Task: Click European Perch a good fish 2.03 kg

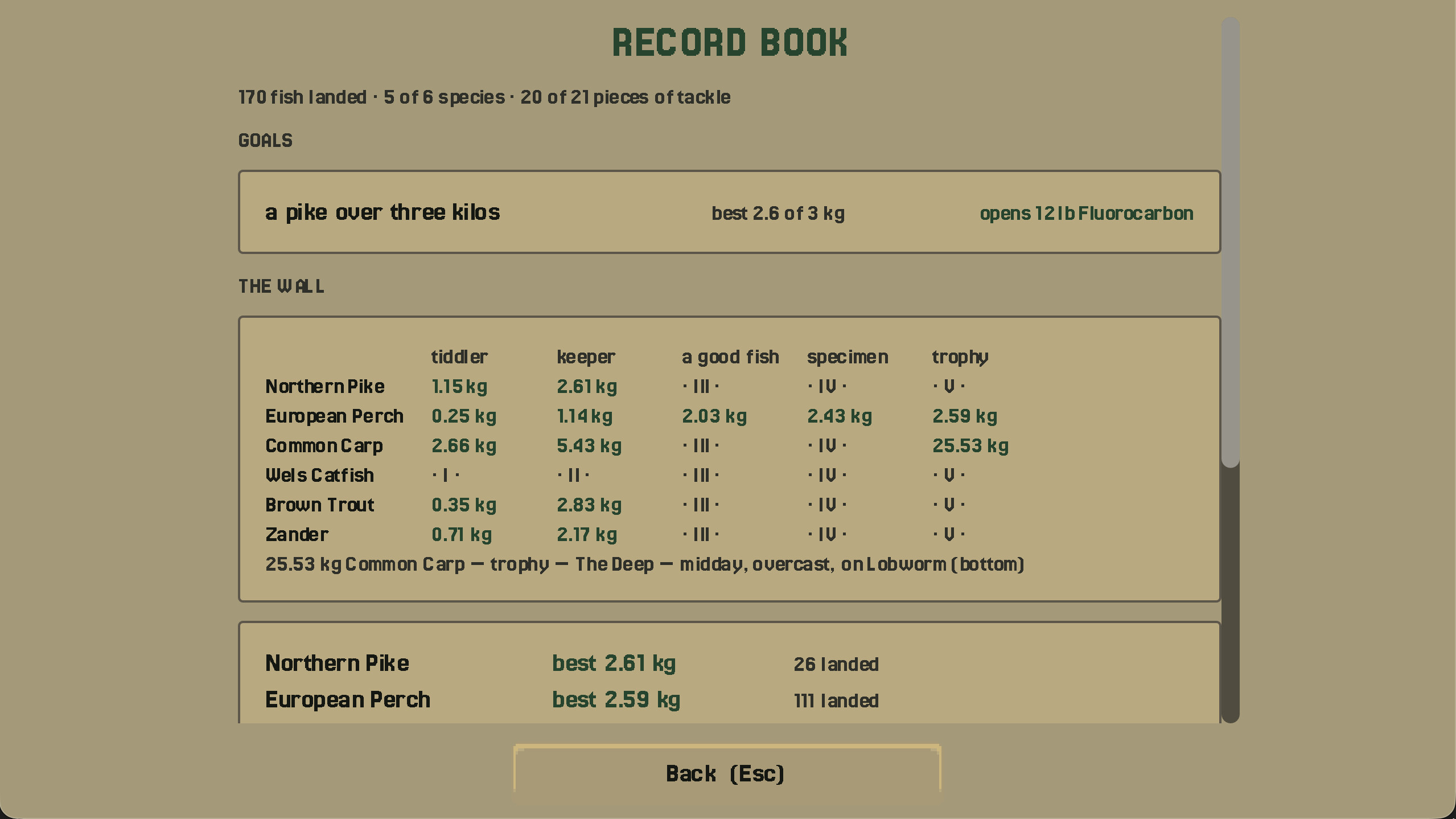Action: [x=714, y=416]
